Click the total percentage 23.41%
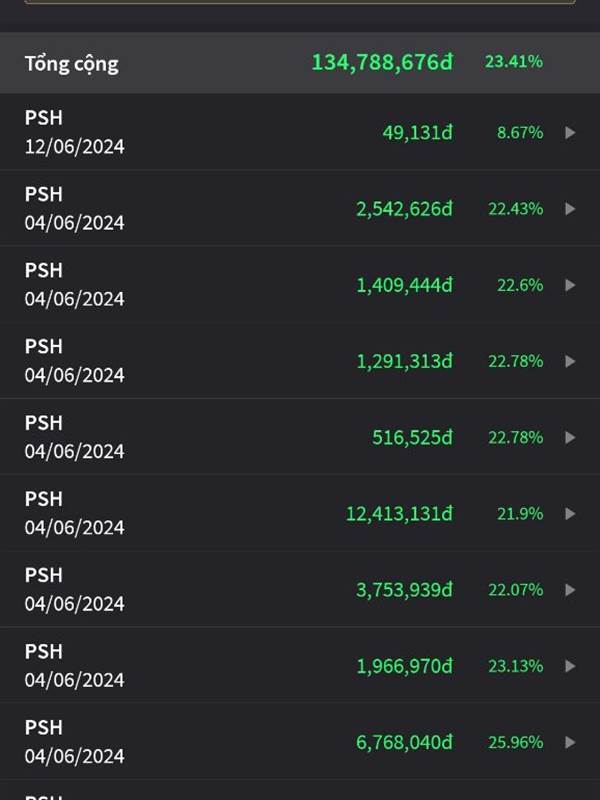 [x=514, y=62]
